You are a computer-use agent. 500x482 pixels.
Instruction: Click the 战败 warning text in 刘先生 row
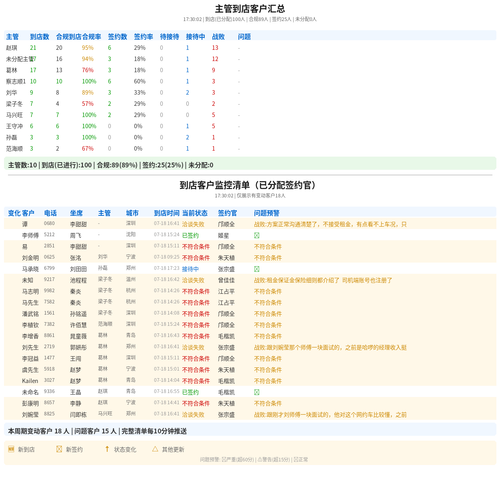click(x=330, y=347)
